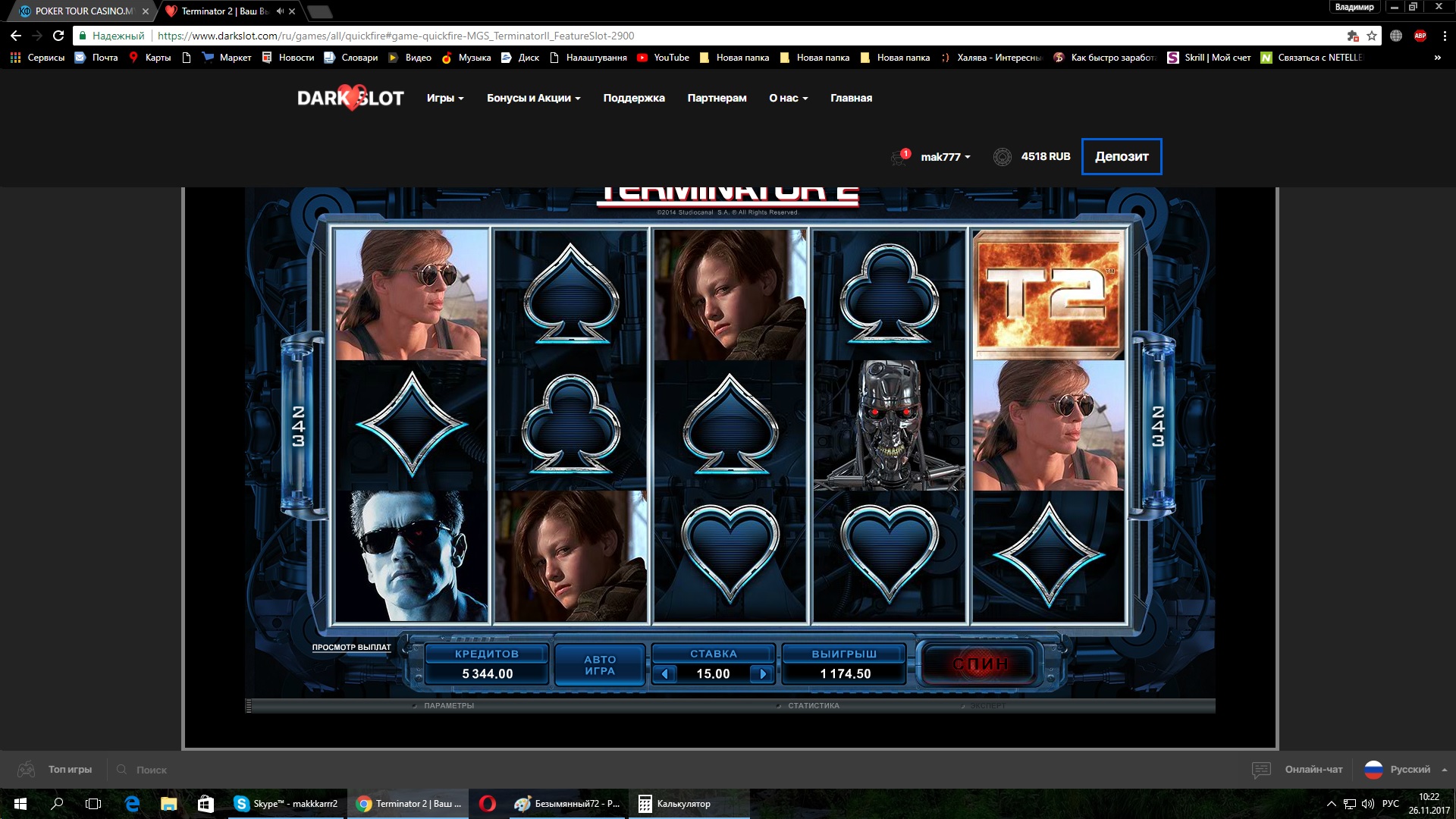
Task: Increase the bet with the right arrow
Action: click(x=762, y=673)
